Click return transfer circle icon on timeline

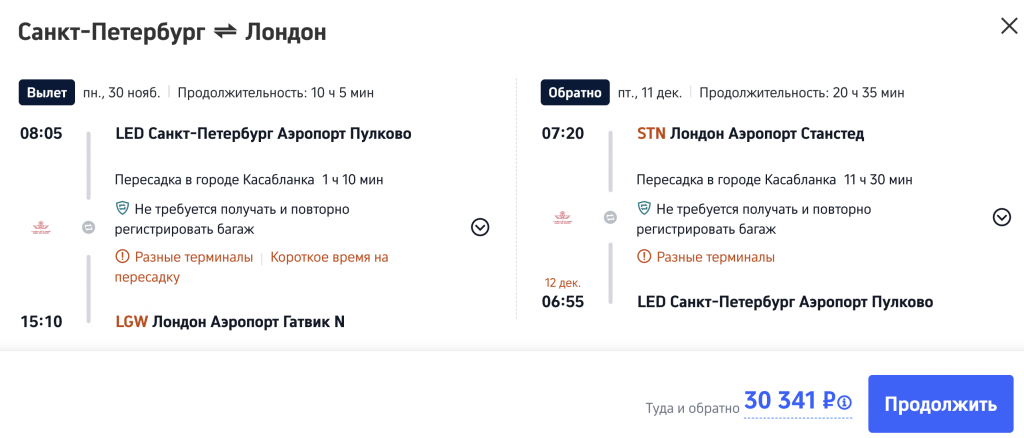tap(610, 217)
